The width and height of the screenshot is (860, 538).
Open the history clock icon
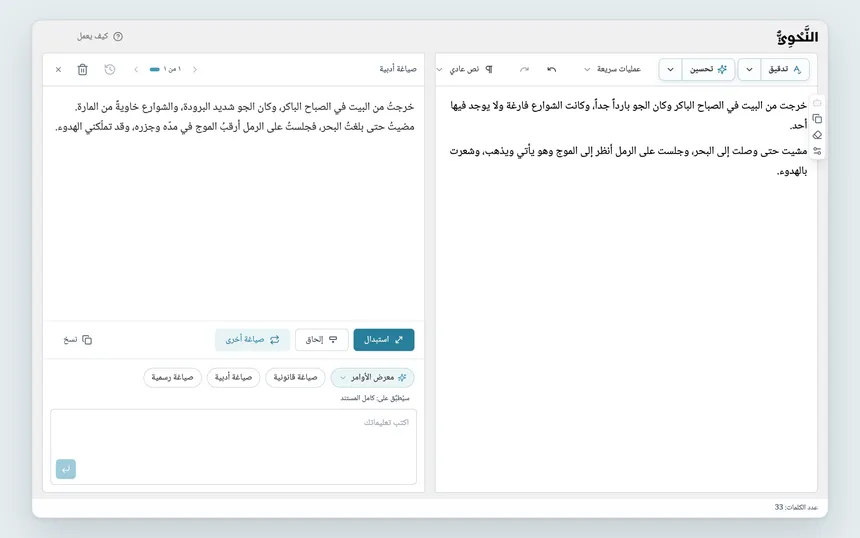[110, 70]
